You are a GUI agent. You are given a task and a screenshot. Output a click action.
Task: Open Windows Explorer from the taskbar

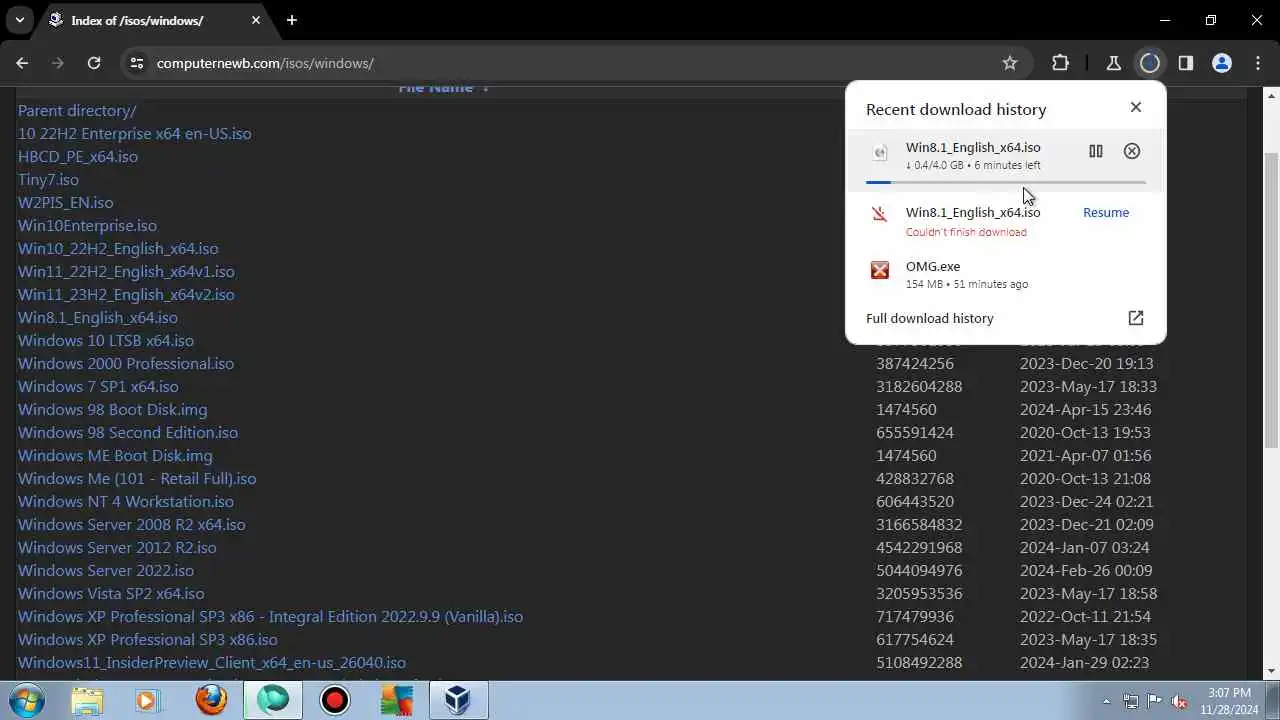88,701
